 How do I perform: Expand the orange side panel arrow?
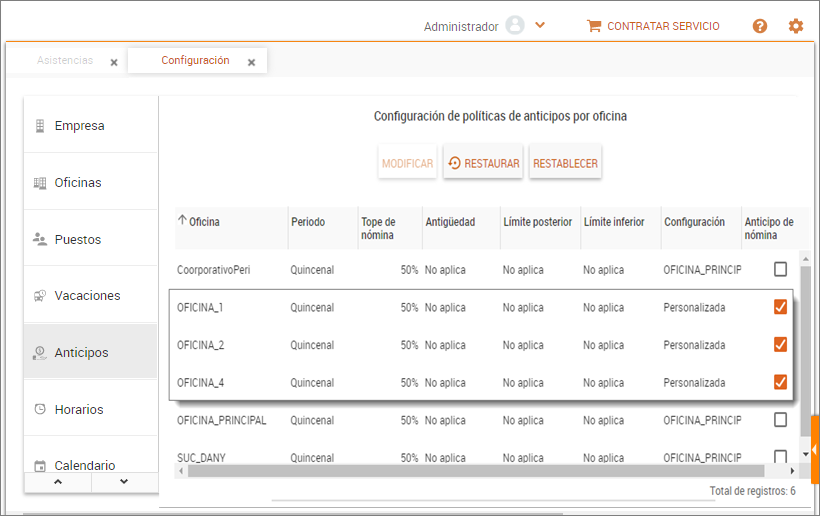814,450
